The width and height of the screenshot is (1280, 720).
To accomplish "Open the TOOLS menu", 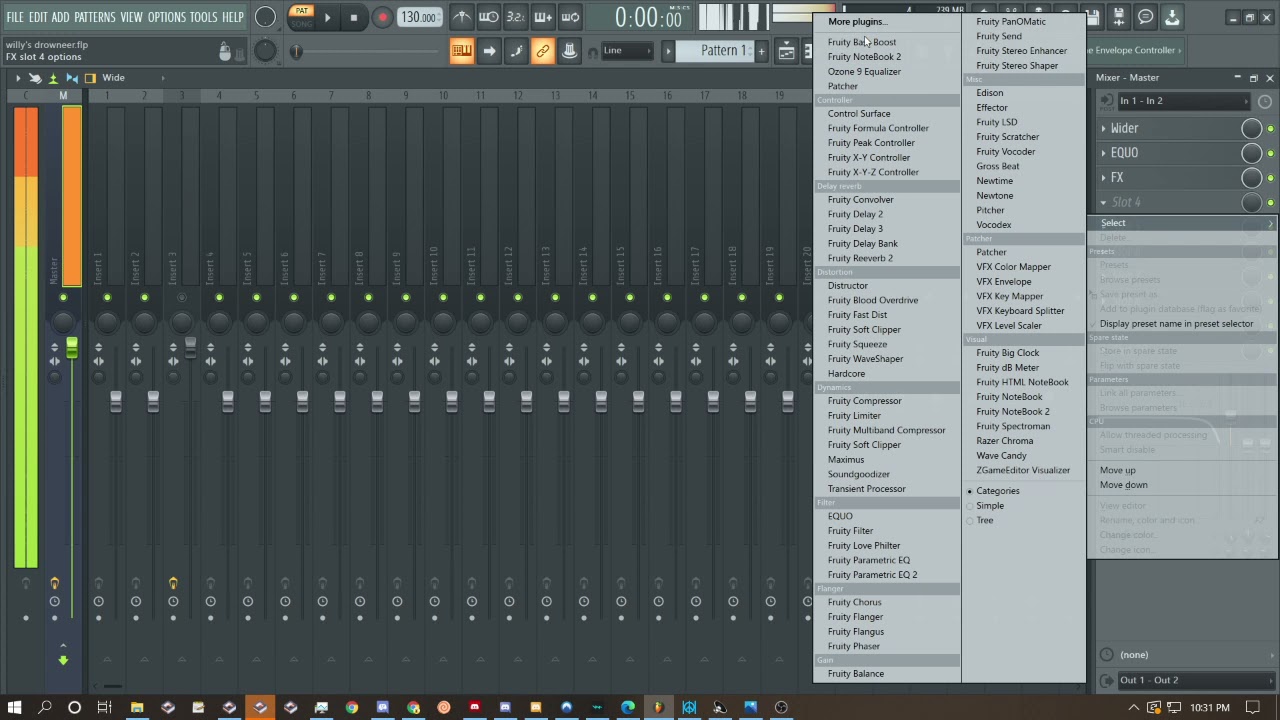I will 203,17.
